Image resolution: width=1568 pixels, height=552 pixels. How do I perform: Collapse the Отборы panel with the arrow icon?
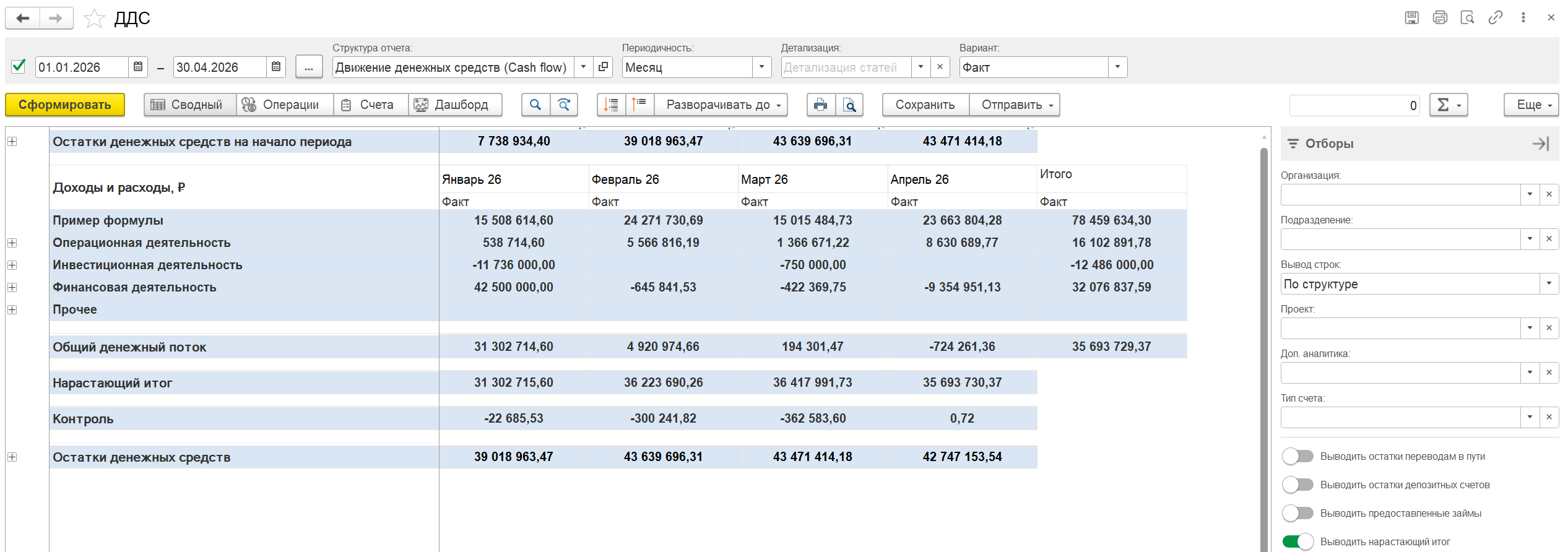(x=1540, y=144)
